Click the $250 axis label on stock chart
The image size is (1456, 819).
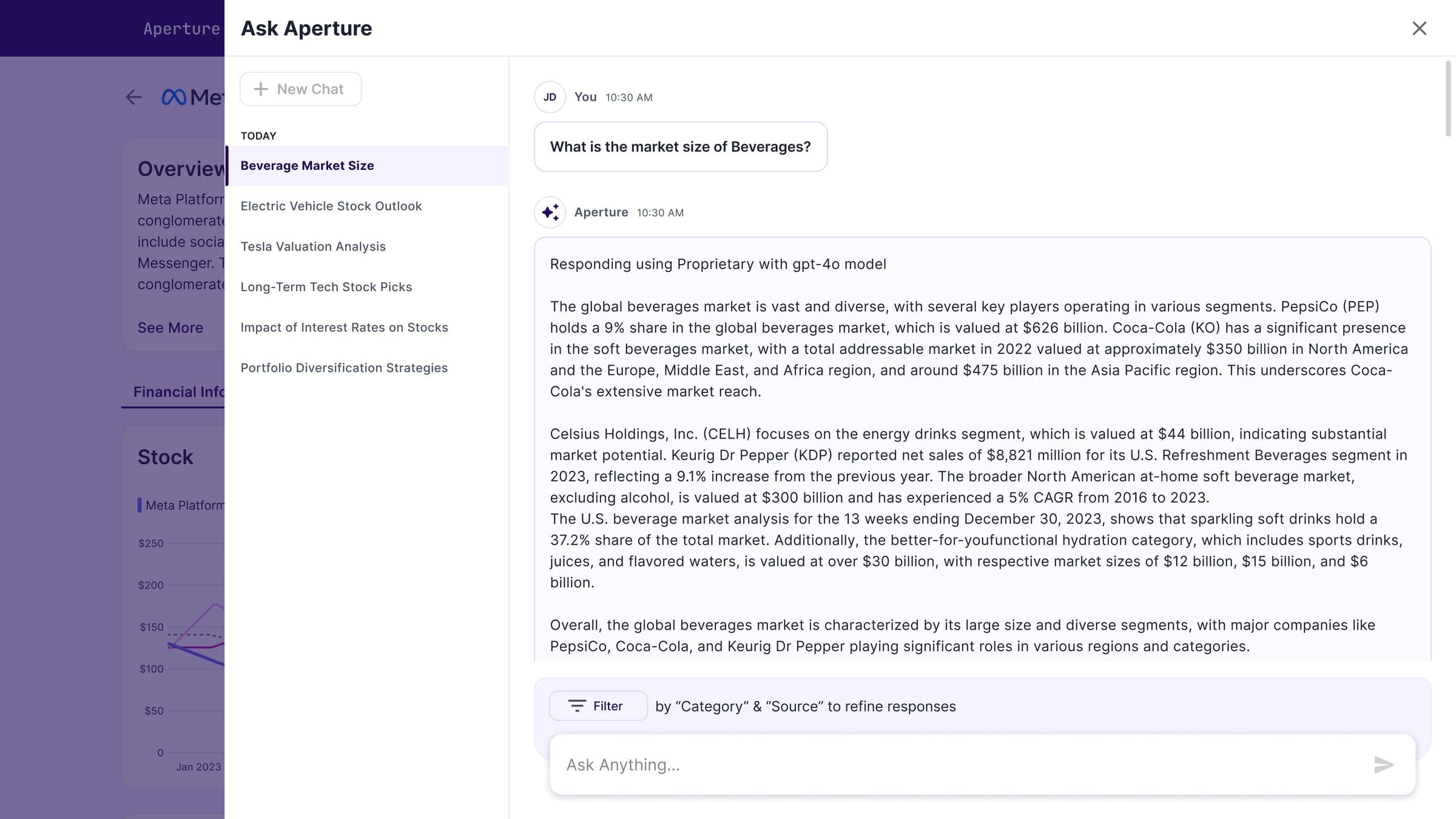click(151, 544)
